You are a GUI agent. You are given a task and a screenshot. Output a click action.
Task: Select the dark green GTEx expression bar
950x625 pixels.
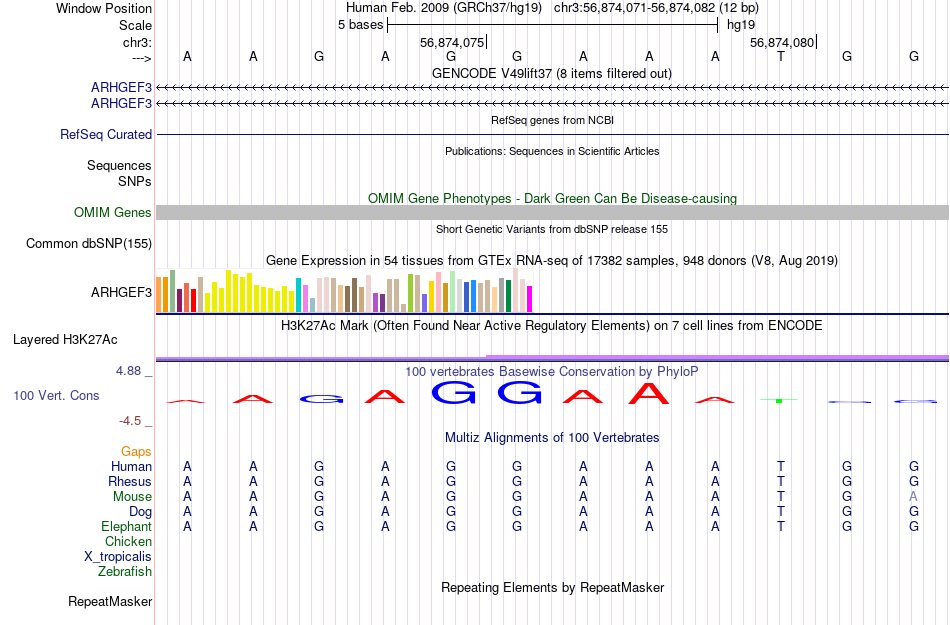point(508,296)
